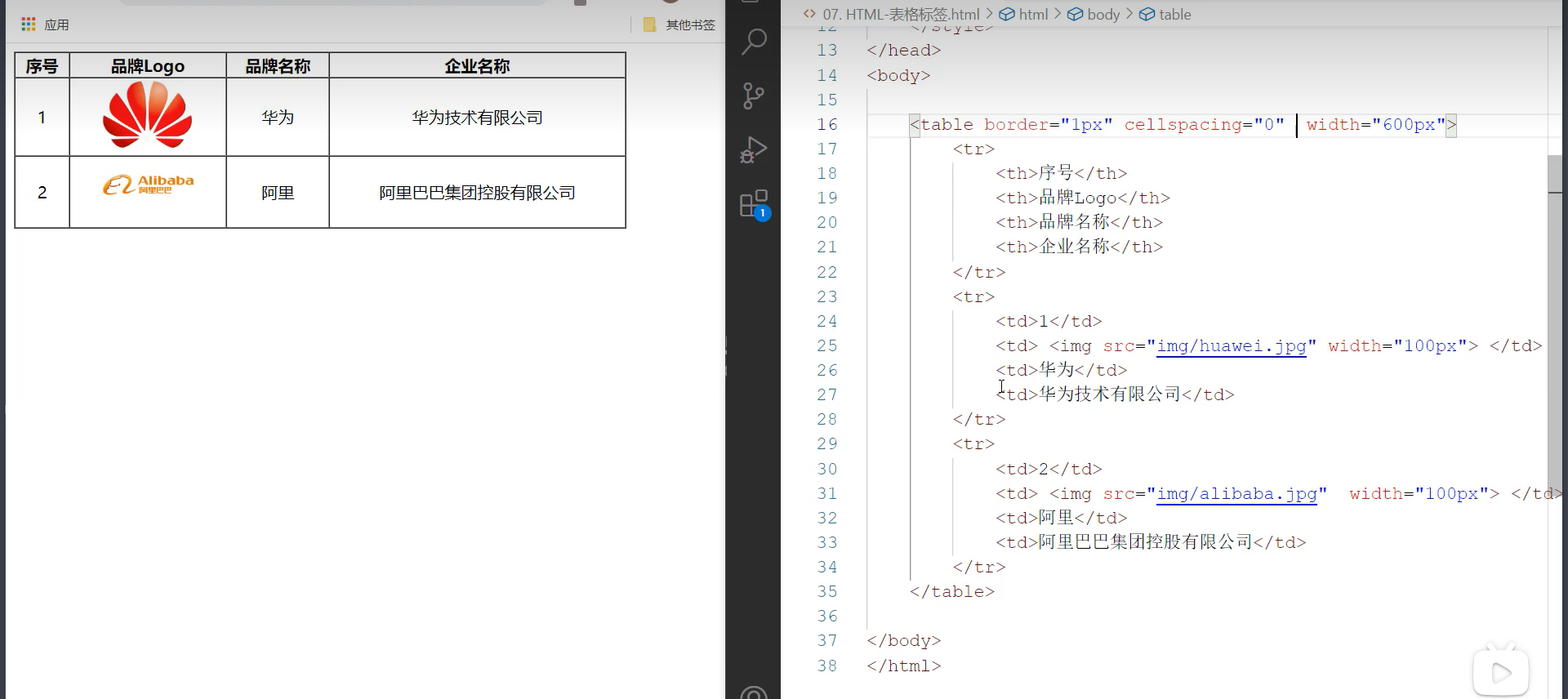Click the video play button overlay
Viewport: 1568px width, 699px height.
coord(1501,672)
